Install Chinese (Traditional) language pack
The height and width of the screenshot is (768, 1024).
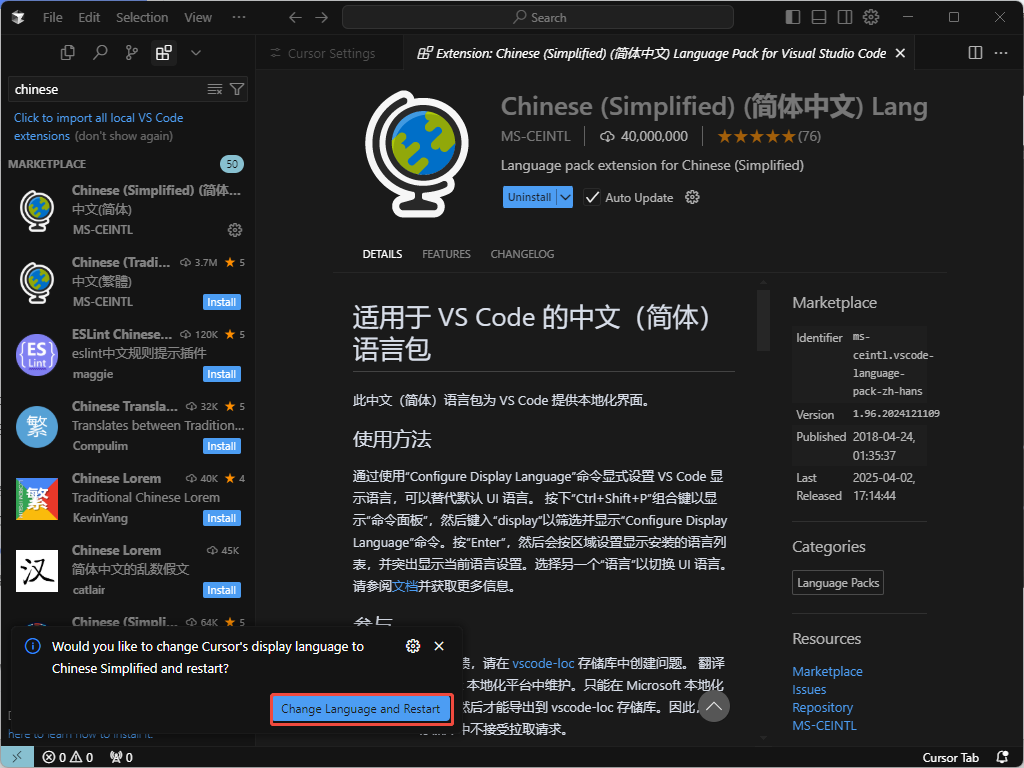coord(222,302)
